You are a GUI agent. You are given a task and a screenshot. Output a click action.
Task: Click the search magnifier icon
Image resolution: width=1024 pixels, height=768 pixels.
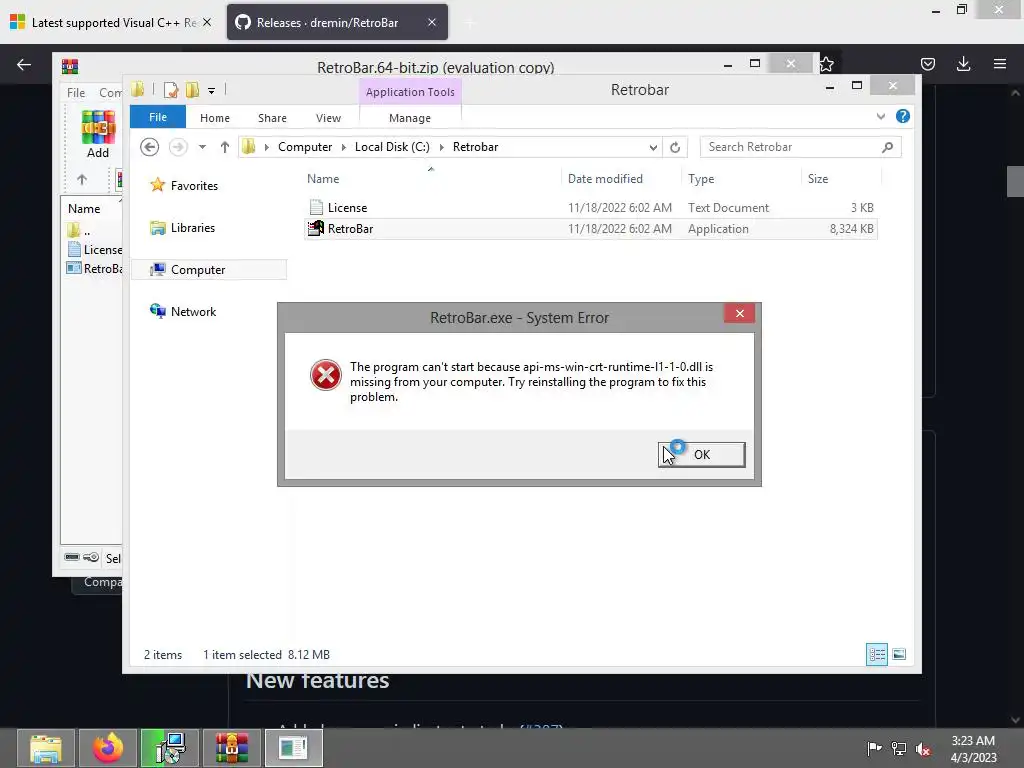(x=887, y=148)
